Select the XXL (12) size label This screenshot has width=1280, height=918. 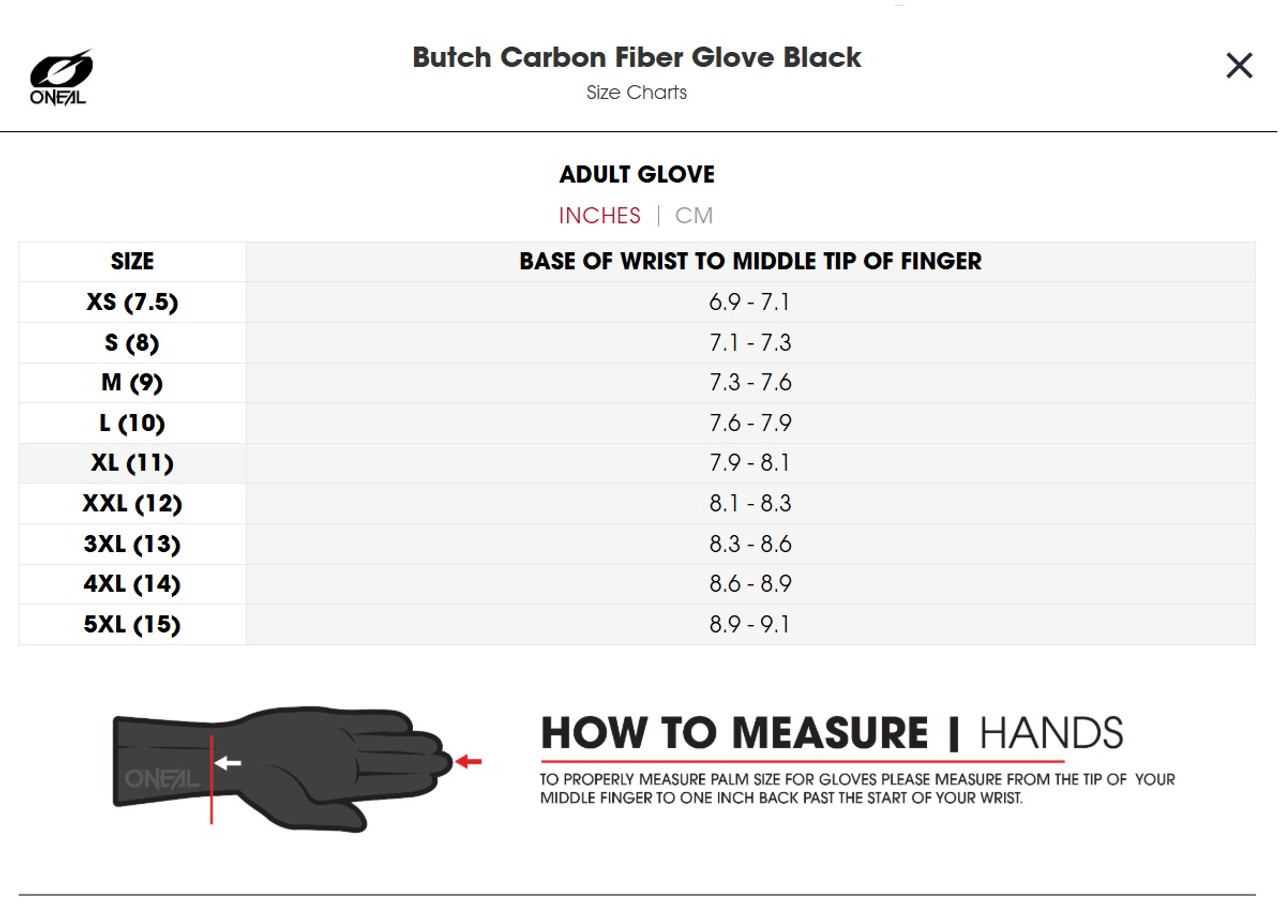click(x=132, y=503)
